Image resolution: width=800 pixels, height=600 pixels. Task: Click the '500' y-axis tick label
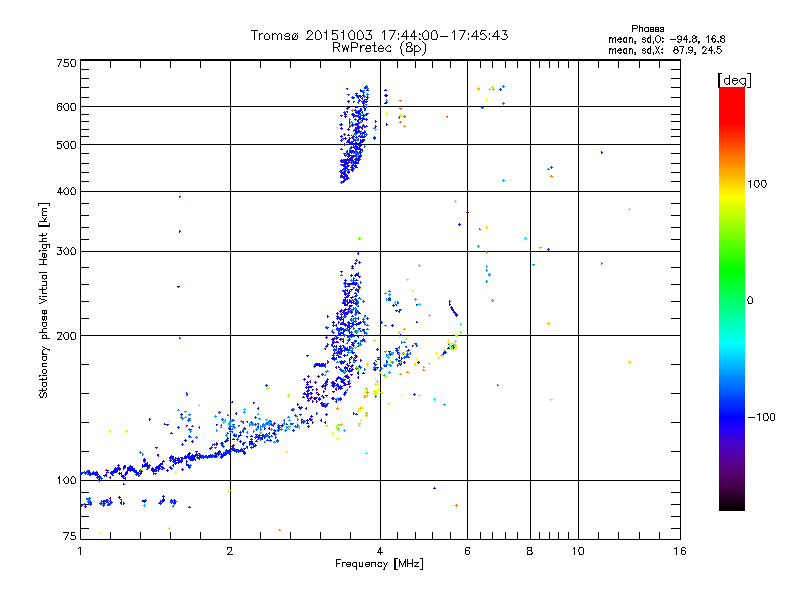[66, 145]
